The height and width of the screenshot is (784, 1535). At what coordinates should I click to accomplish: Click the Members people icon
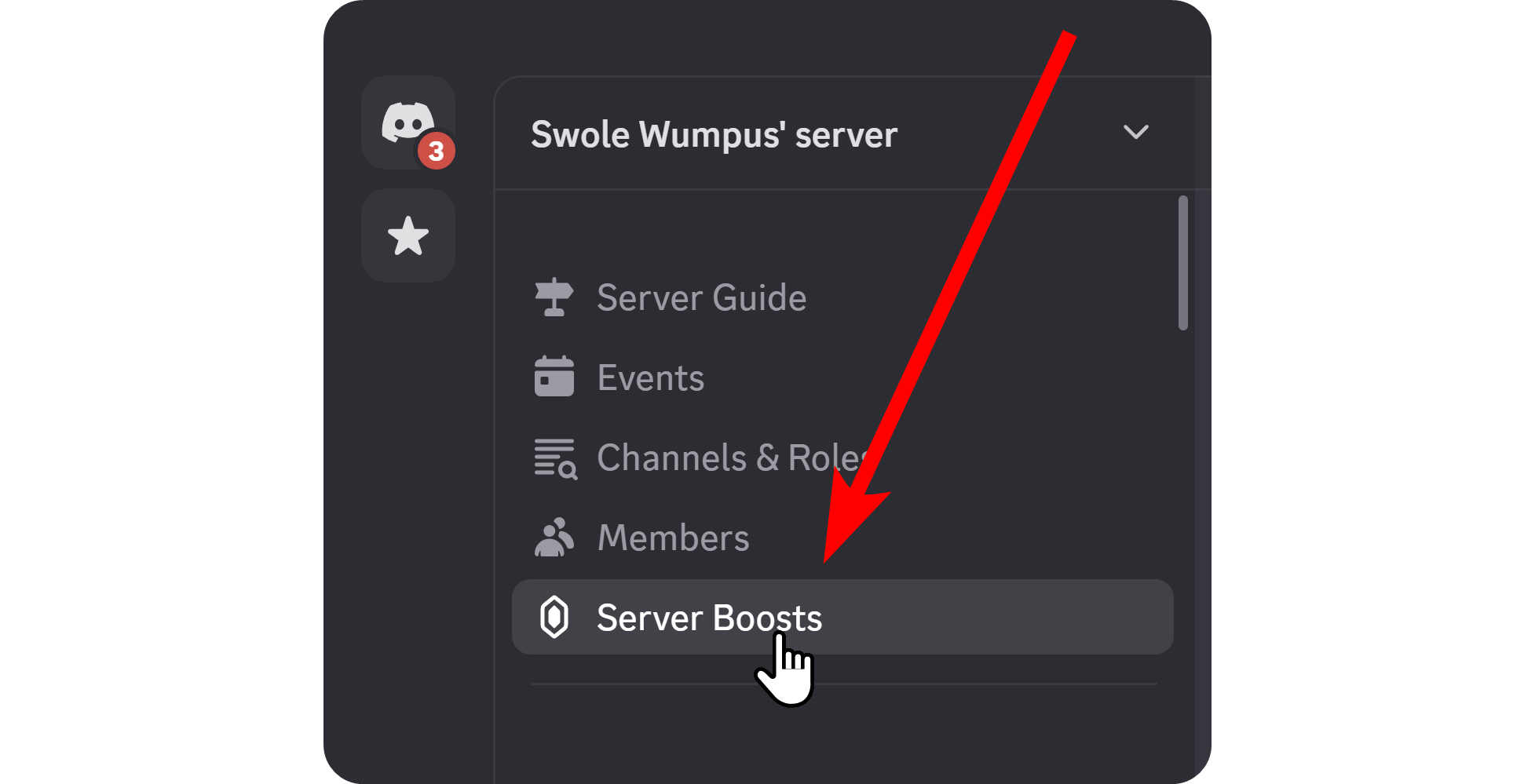click(x=555, y=538)
